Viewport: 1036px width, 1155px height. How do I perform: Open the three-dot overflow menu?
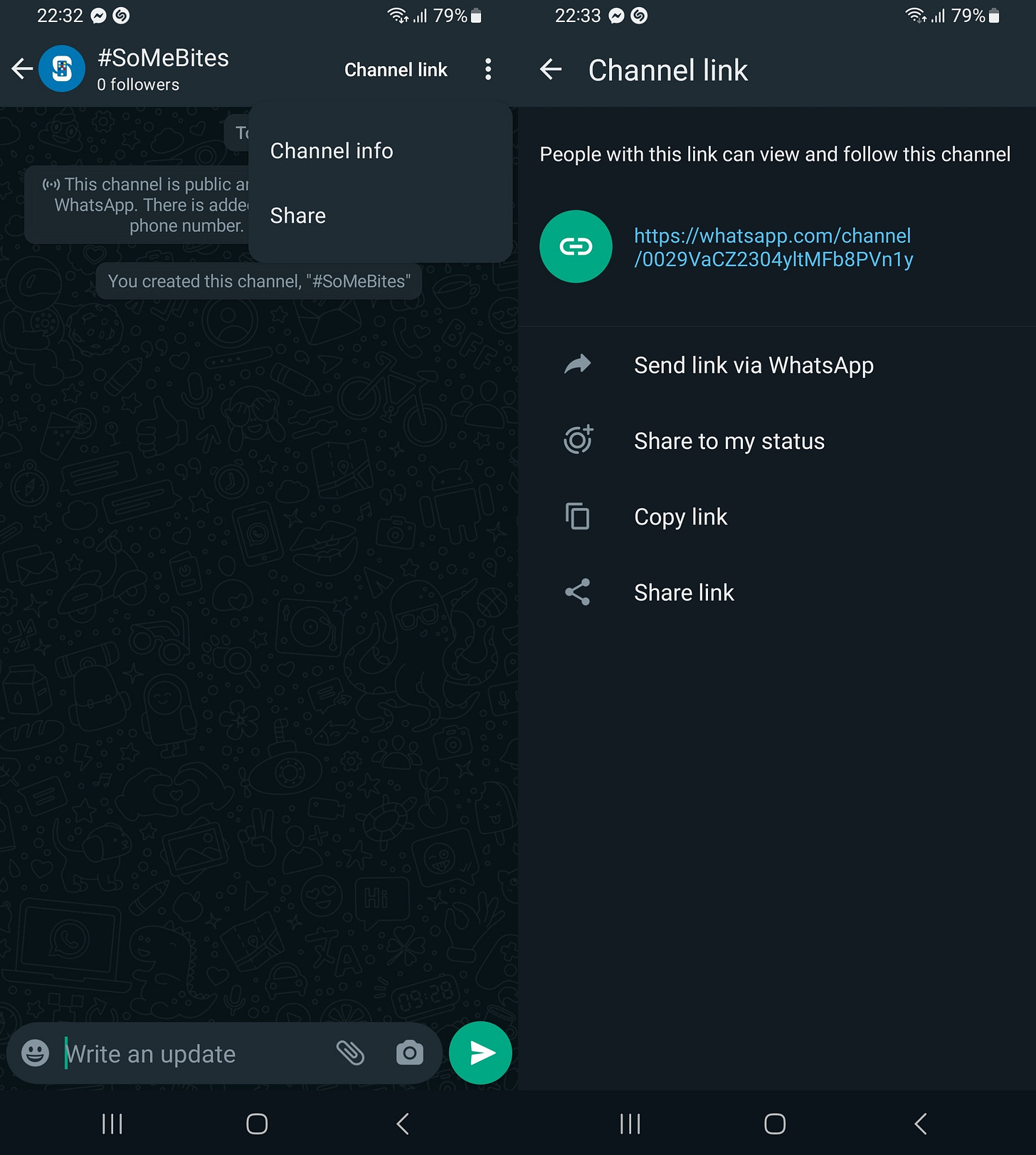(x=488, y=69)
